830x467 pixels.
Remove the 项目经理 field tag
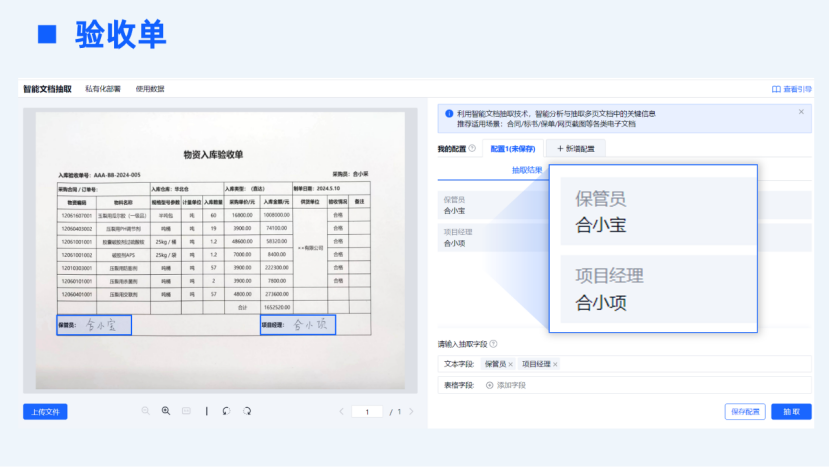point(555,364)
